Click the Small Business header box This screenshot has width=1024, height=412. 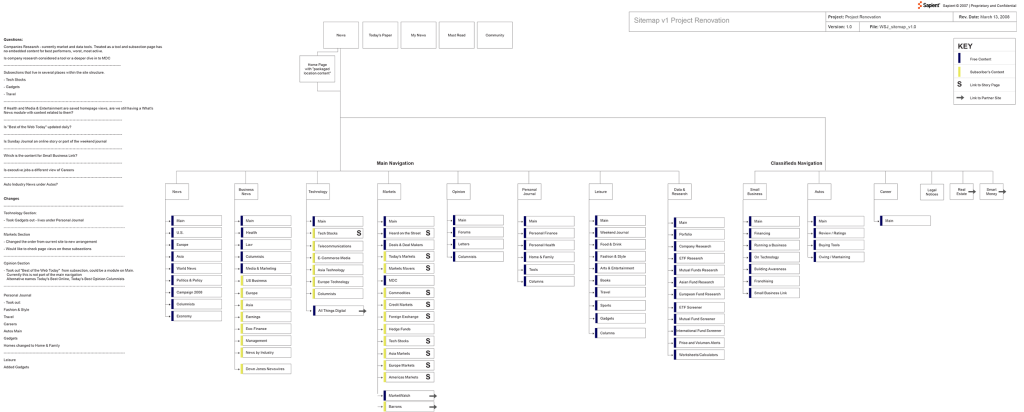tap(754, 192)
